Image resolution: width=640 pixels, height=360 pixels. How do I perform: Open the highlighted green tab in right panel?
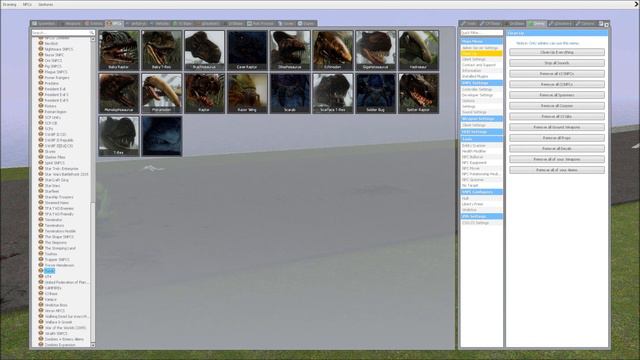[536, 24]
